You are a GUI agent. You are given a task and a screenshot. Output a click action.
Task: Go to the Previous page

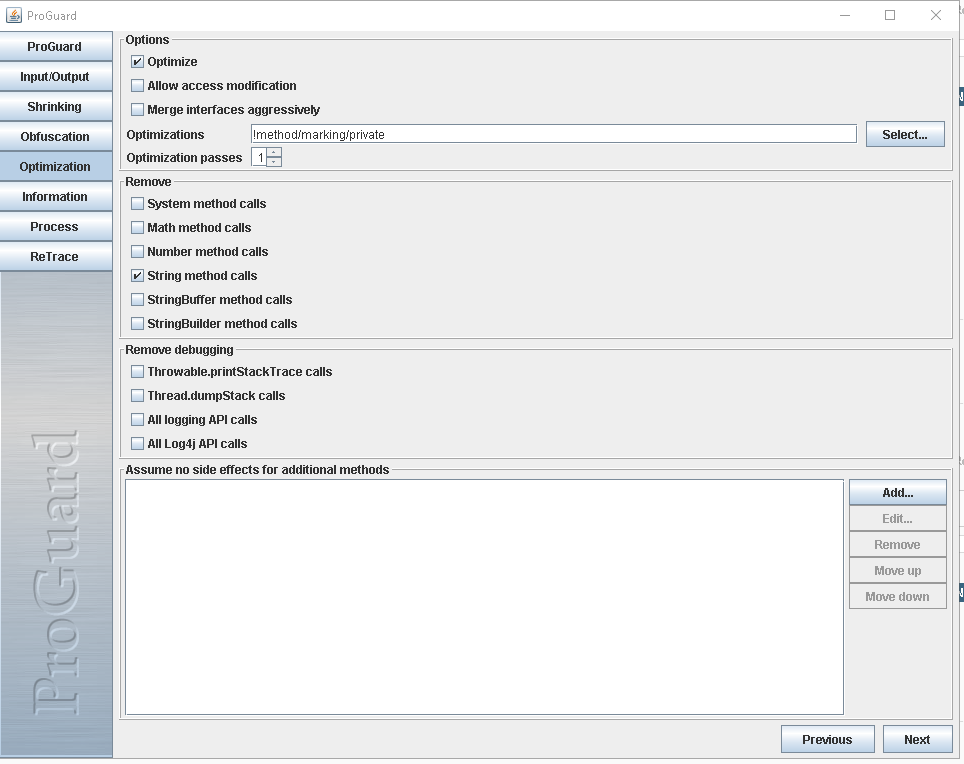click(828, 739)
